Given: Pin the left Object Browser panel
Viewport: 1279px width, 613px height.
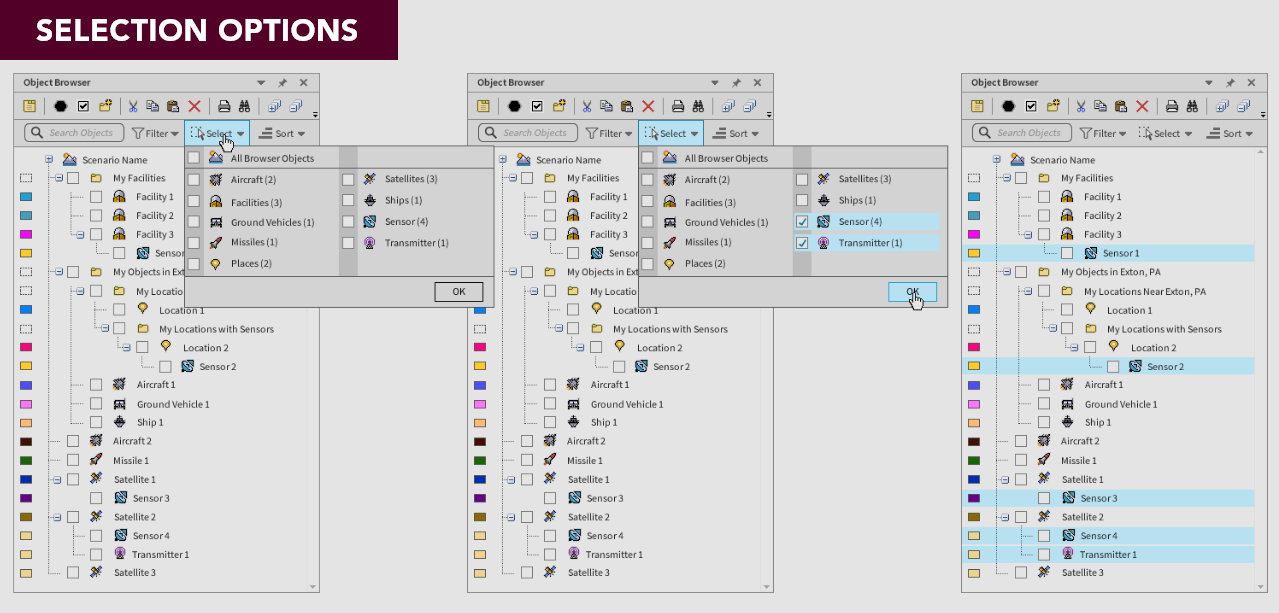Looking at the screenshot, I should (x=283, y=83).
